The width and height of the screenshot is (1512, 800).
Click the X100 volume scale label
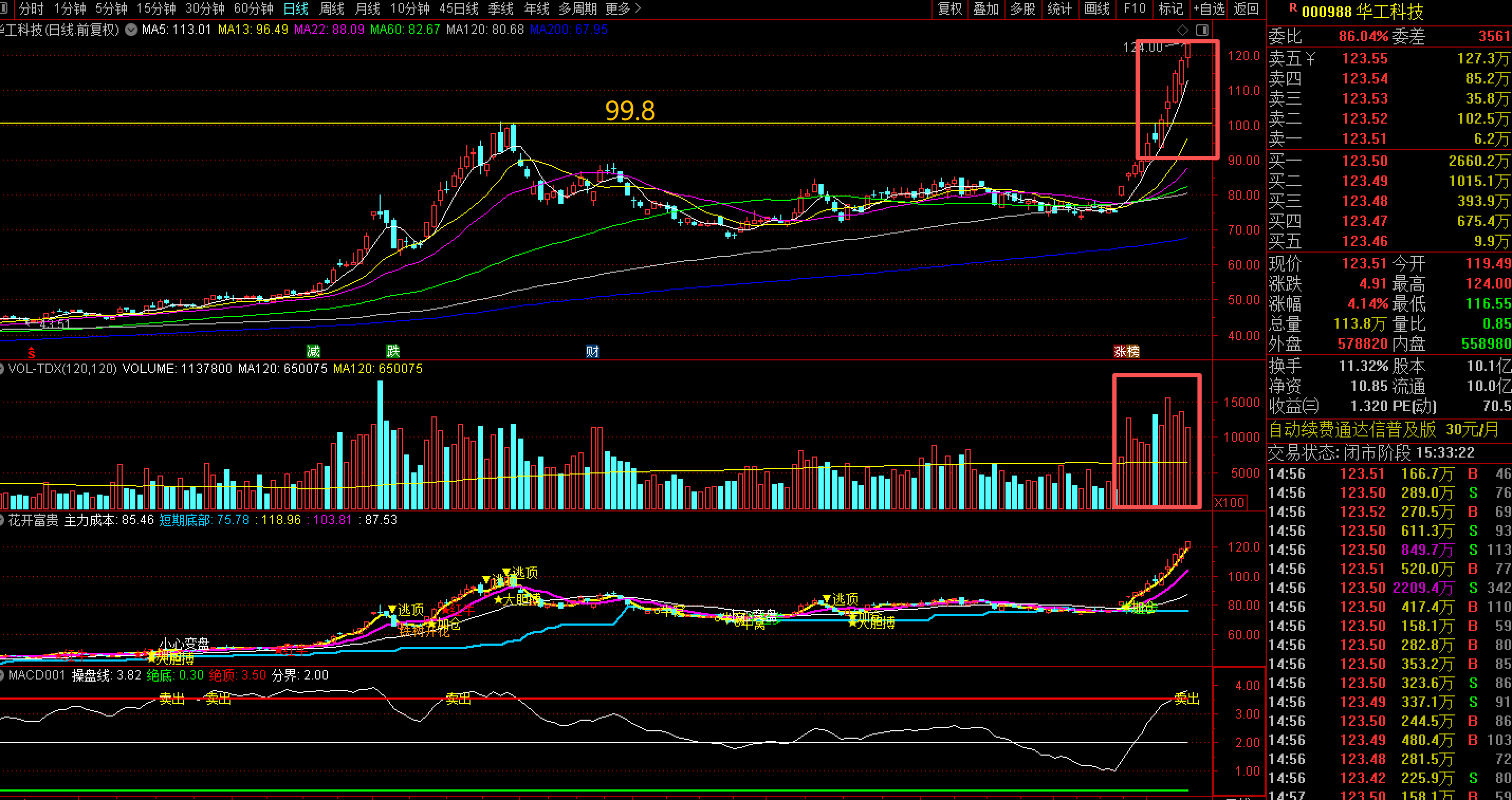1229,503
